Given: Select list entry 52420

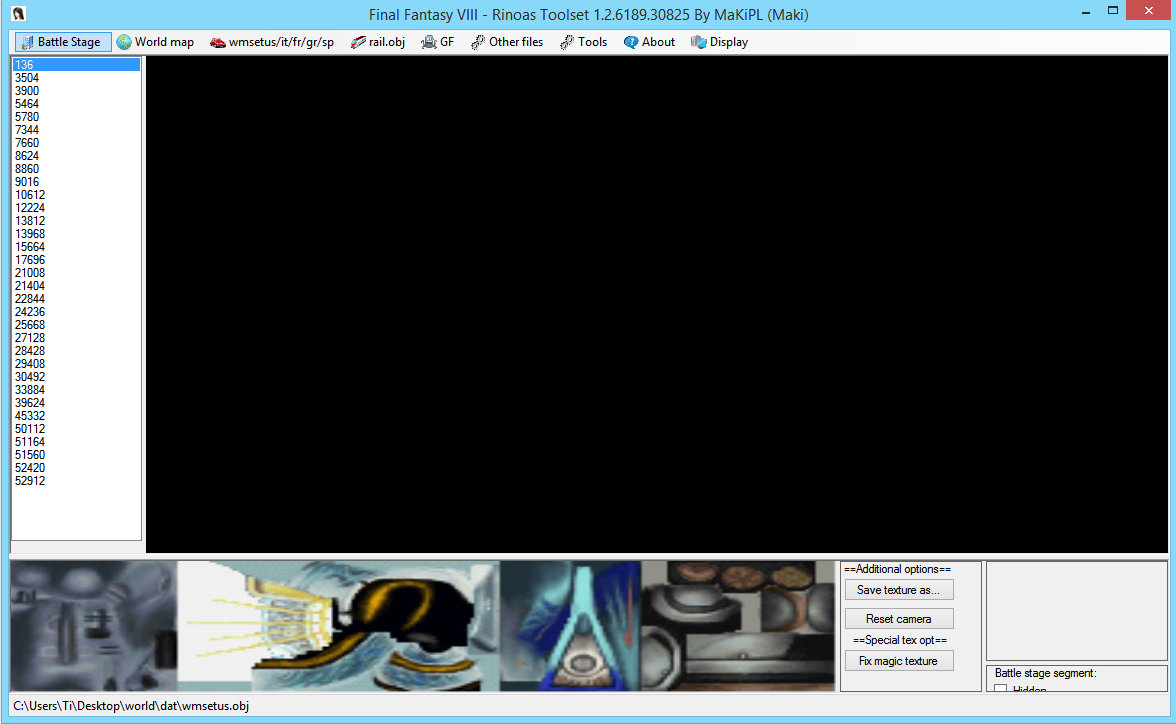Looking at the screenshot, I should click(76, 468).
